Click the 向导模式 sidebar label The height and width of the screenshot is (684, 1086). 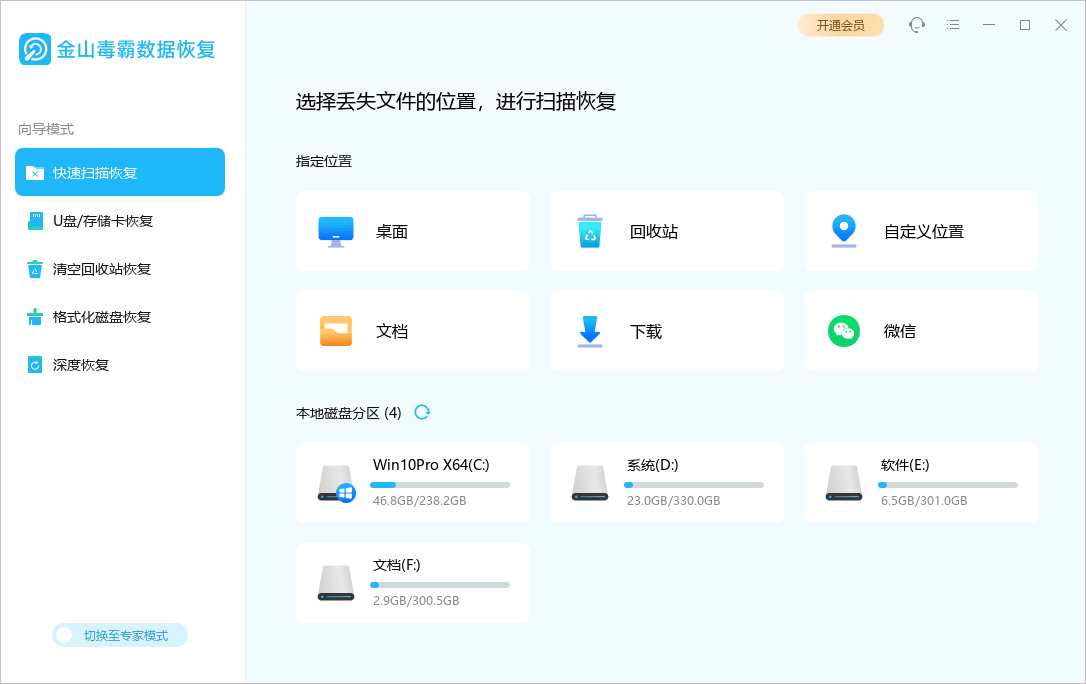click(x=46, y=129)
